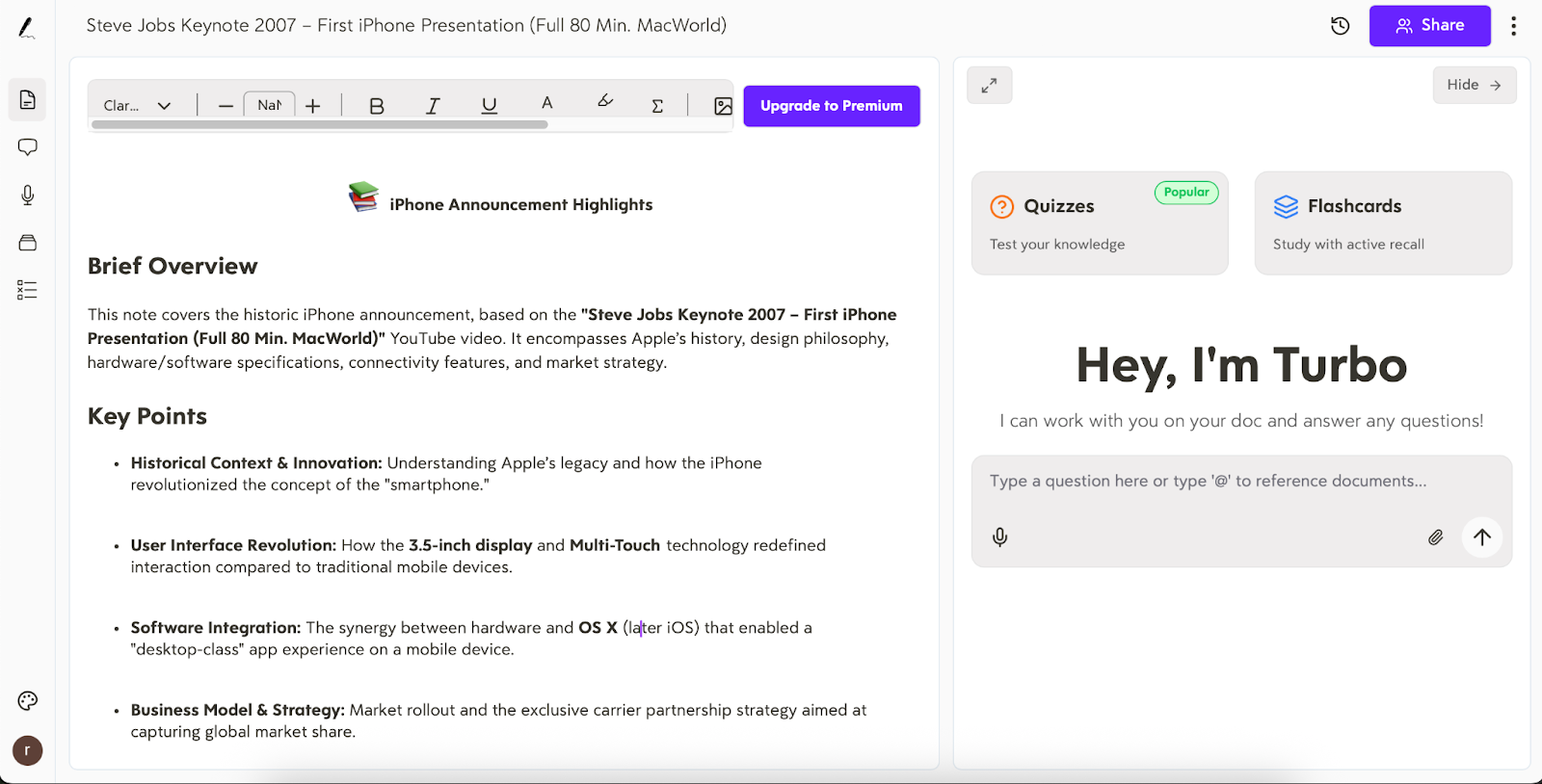Click the formatting toolbar horizontal scrollbar
This screenshot has height=784, width=1542.
[320, 124]
